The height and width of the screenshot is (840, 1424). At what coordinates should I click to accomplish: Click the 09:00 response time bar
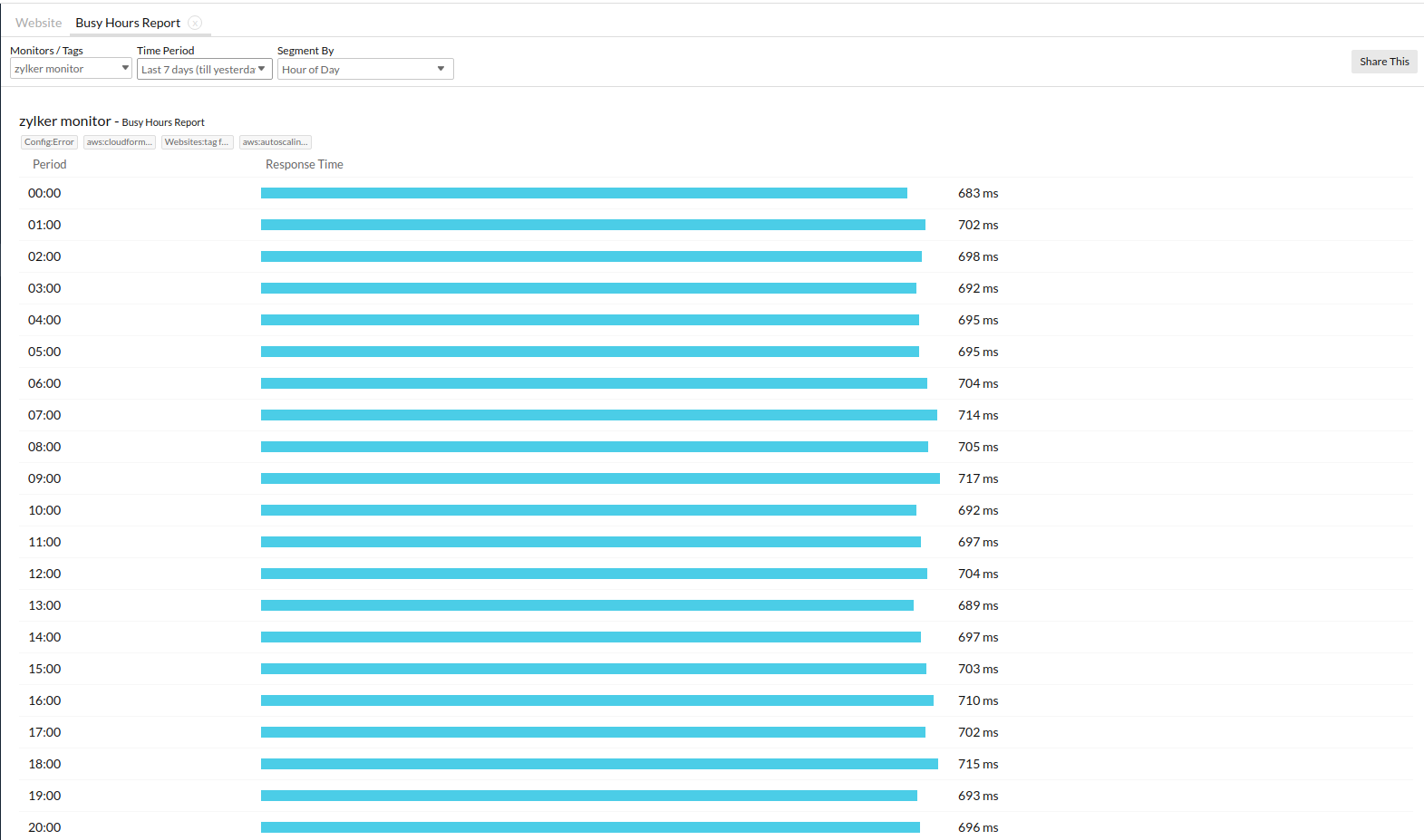point(600,478)
